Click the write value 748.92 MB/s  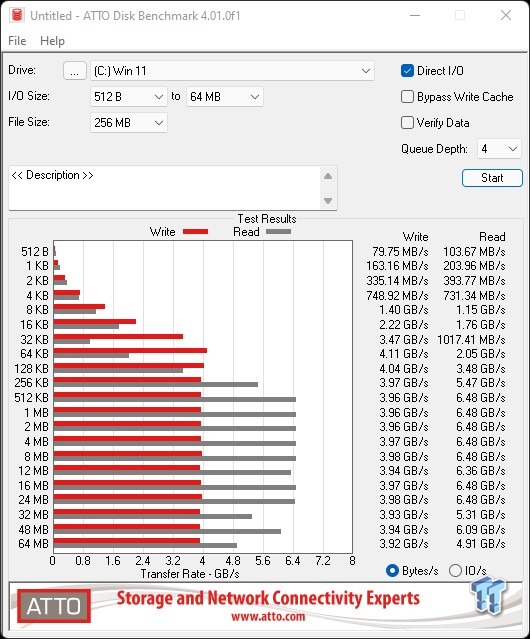point(397,295)
